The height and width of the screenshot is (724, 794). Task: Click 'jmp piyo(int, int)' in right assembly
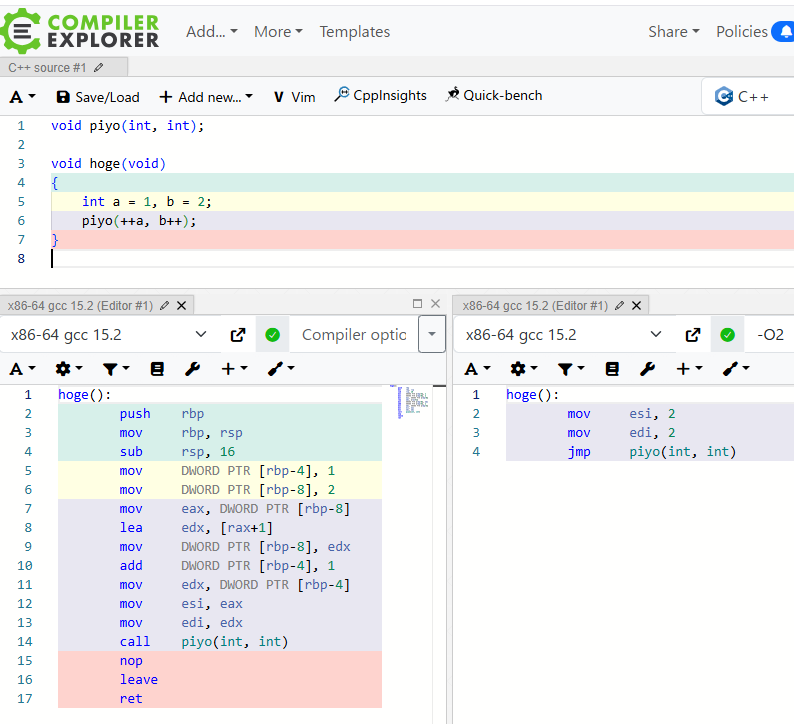pos(652,452)
